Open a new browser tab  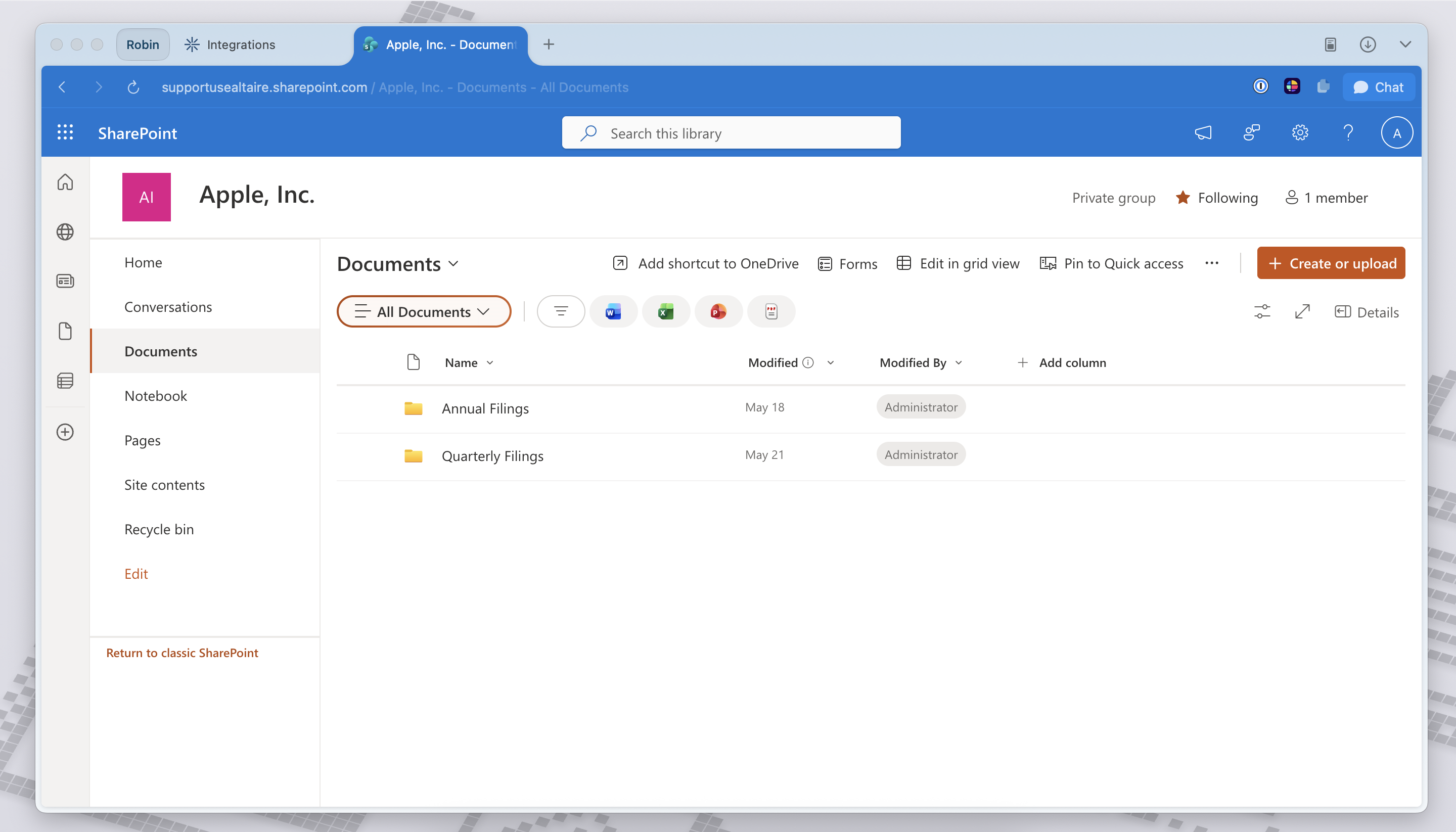pos(549,44)
